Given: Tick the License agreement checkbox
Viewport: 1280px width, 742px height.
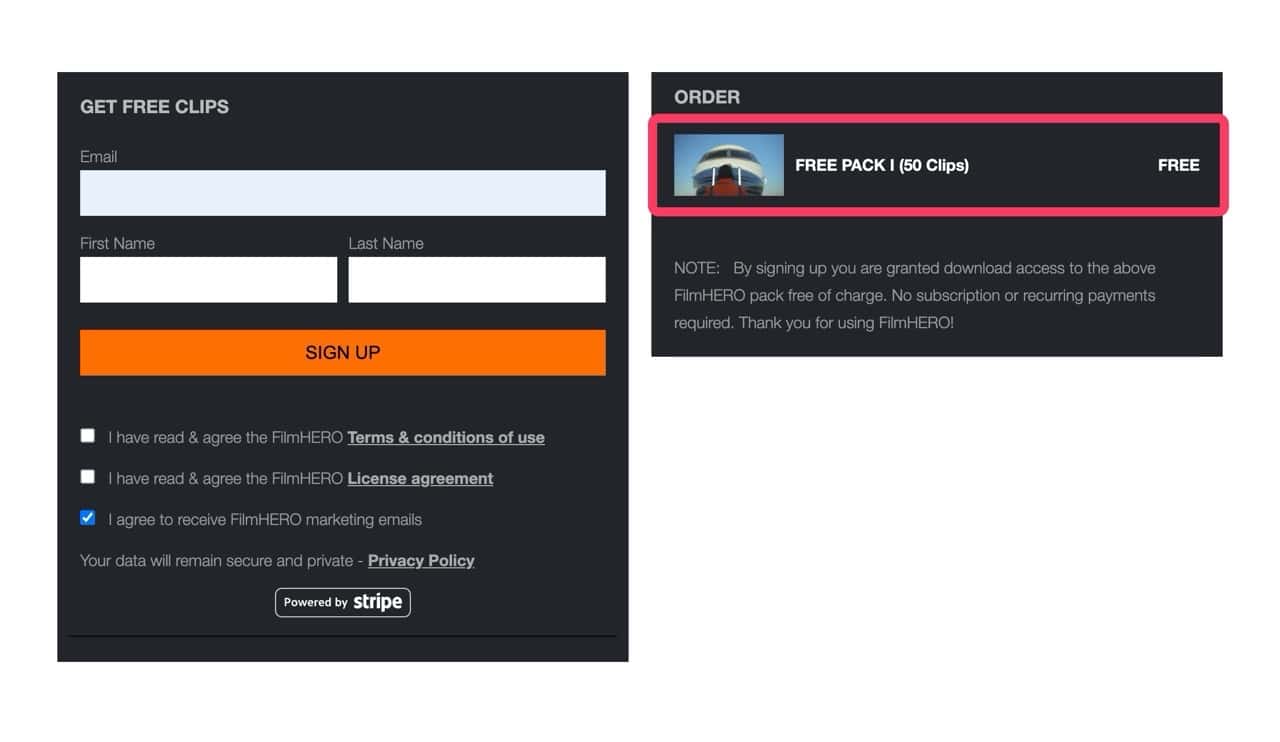Looking at the screenshot, I should (88, 476).
